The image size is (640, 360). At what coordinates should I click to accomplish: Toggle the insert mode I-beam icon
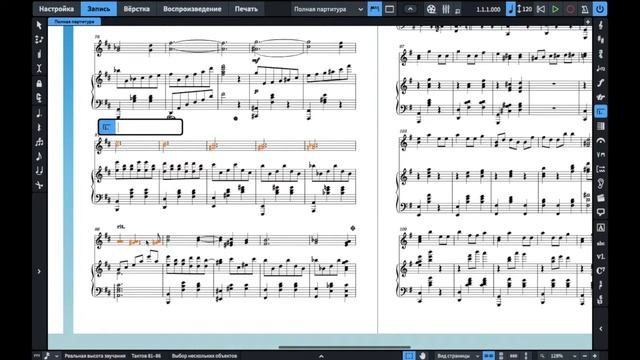tap(39, 68)
